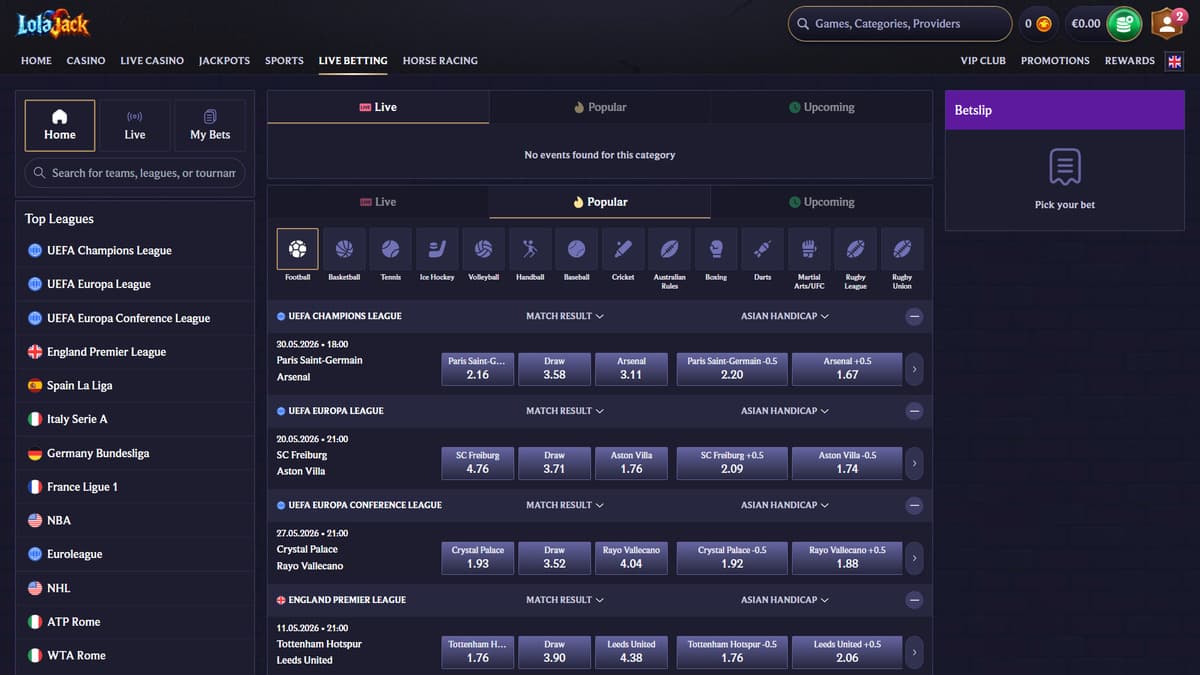Open NBA in Top Leagues
Image resolution: width=1200 pixels, height=675 pixels.
[x=135, y=521]
